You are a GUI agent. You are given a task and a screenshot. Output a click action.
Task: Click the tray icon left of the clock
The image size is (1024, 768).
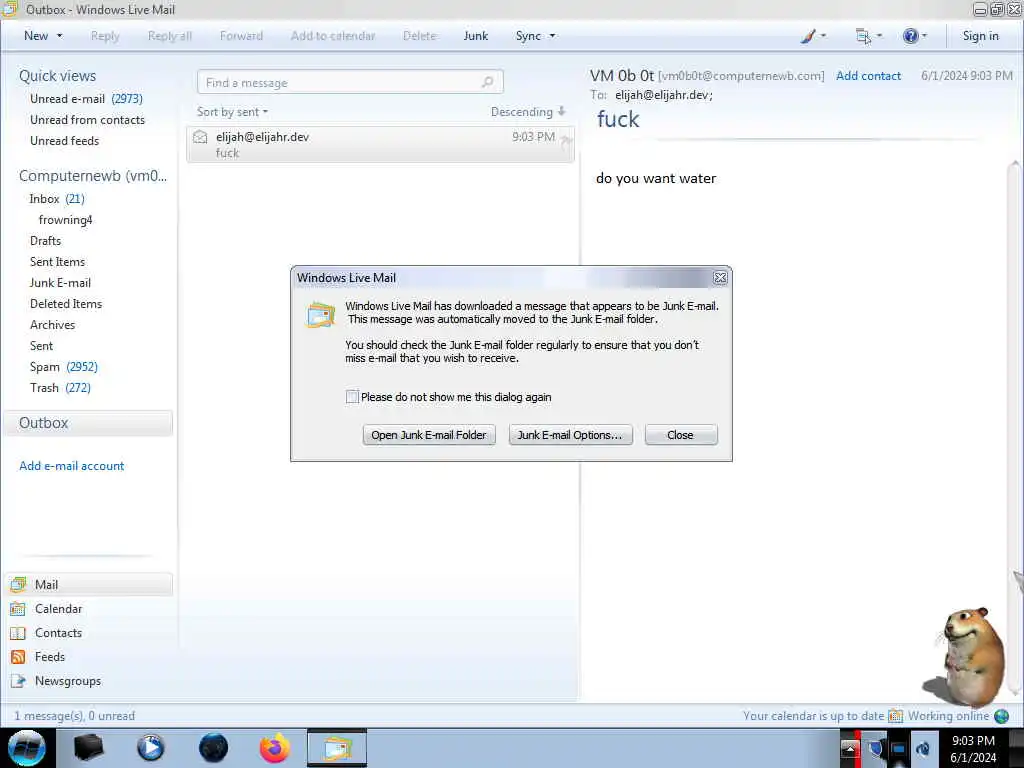pos(923,749)
